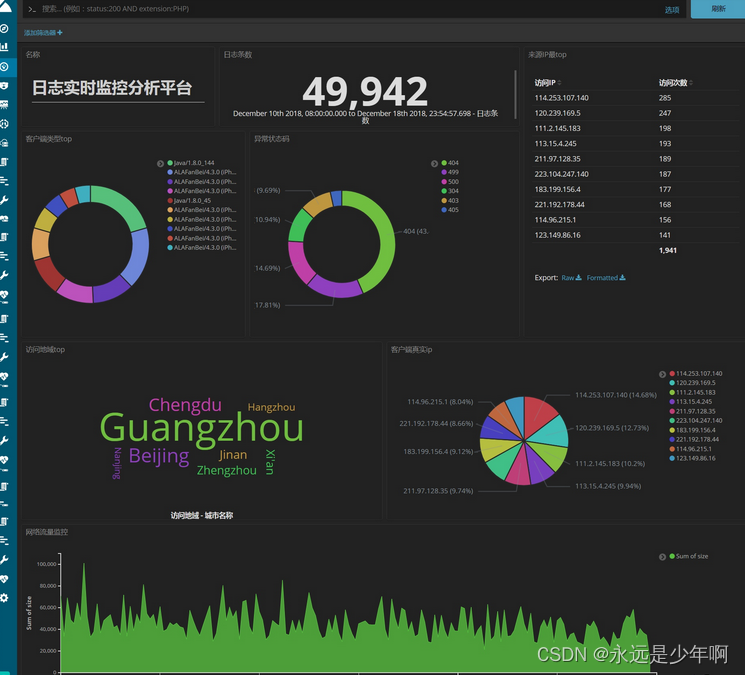Toggle 500 in status code legend
This screenshot has width=745, height=675.
[450, 181]
